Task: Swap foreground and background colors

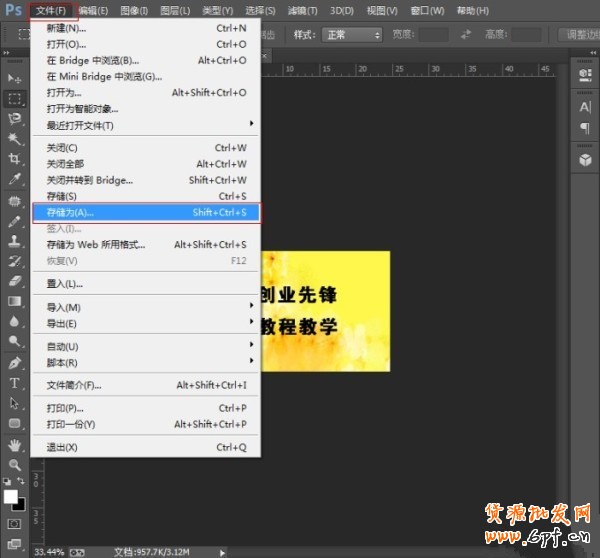Action: pos(25,487)
